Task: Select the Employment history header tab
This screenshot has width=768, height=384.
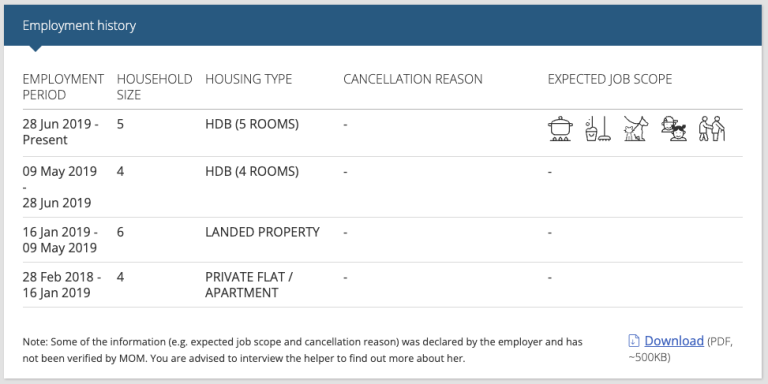Action: (x=79, y=25)
